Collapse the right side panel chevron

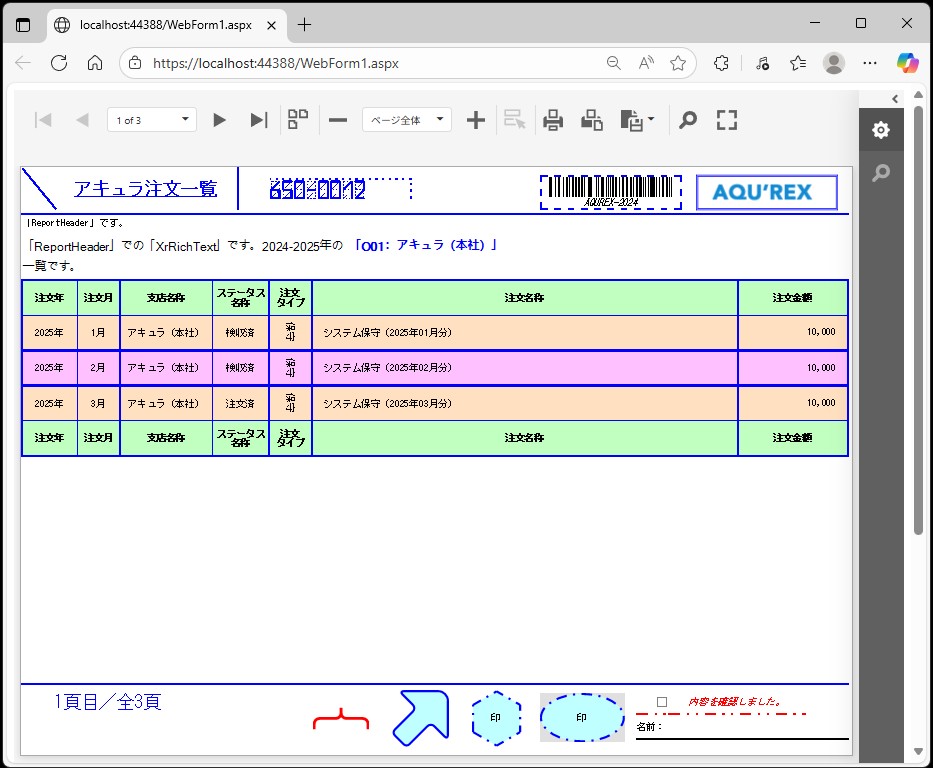point(895,98)
